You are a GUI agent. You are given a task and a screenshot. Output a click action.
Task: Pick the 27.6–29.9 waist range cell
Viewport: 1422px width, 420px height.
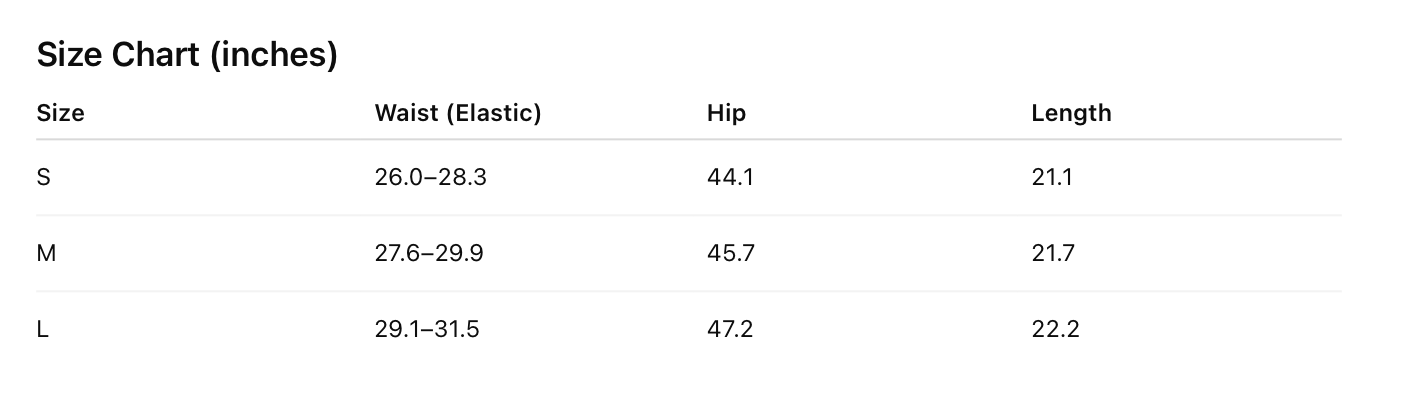429,253
